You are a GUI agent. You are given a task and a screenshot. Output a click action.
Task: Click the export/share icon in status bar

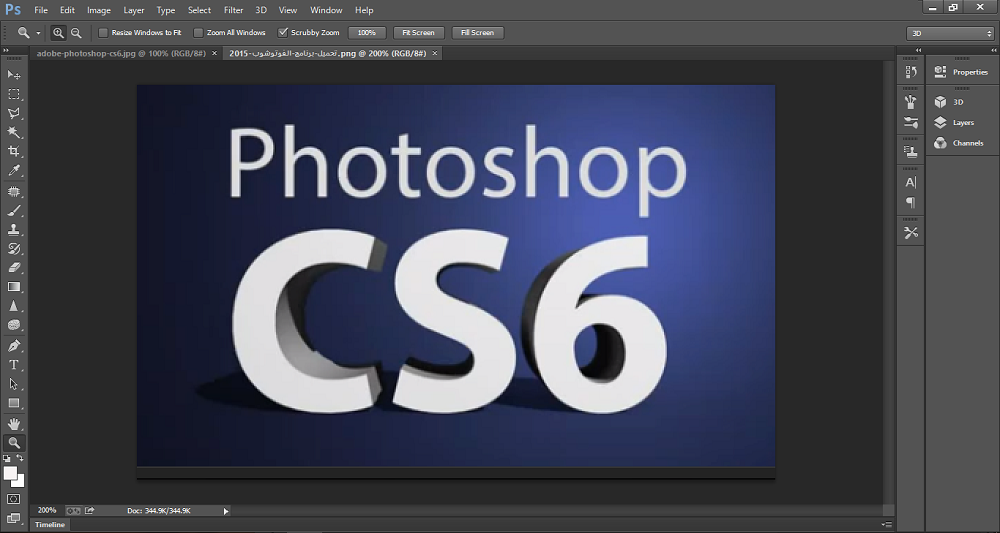90,510
